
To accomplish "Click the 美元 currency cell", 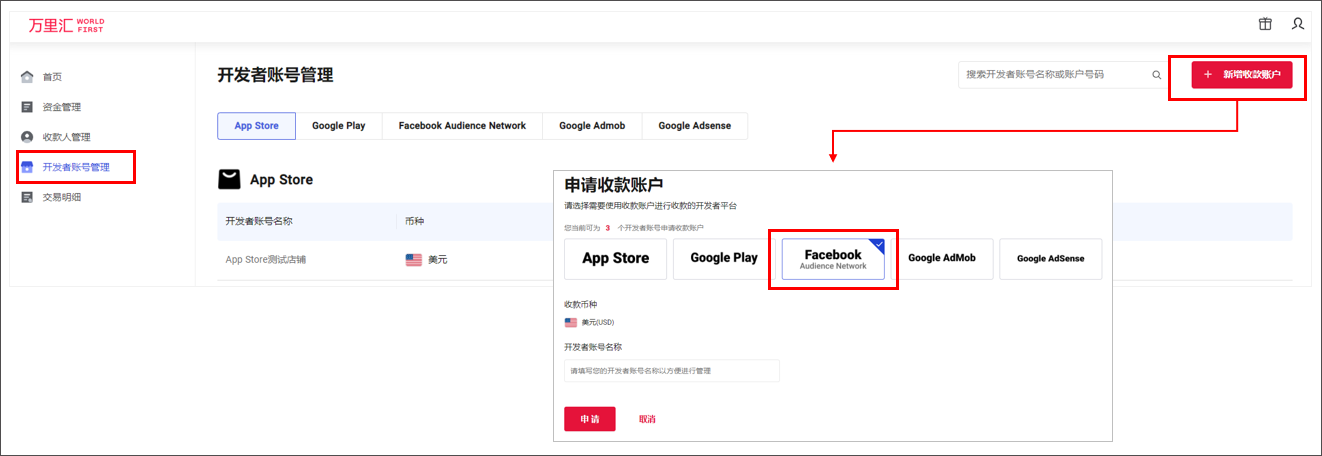I will coord(438,260).
